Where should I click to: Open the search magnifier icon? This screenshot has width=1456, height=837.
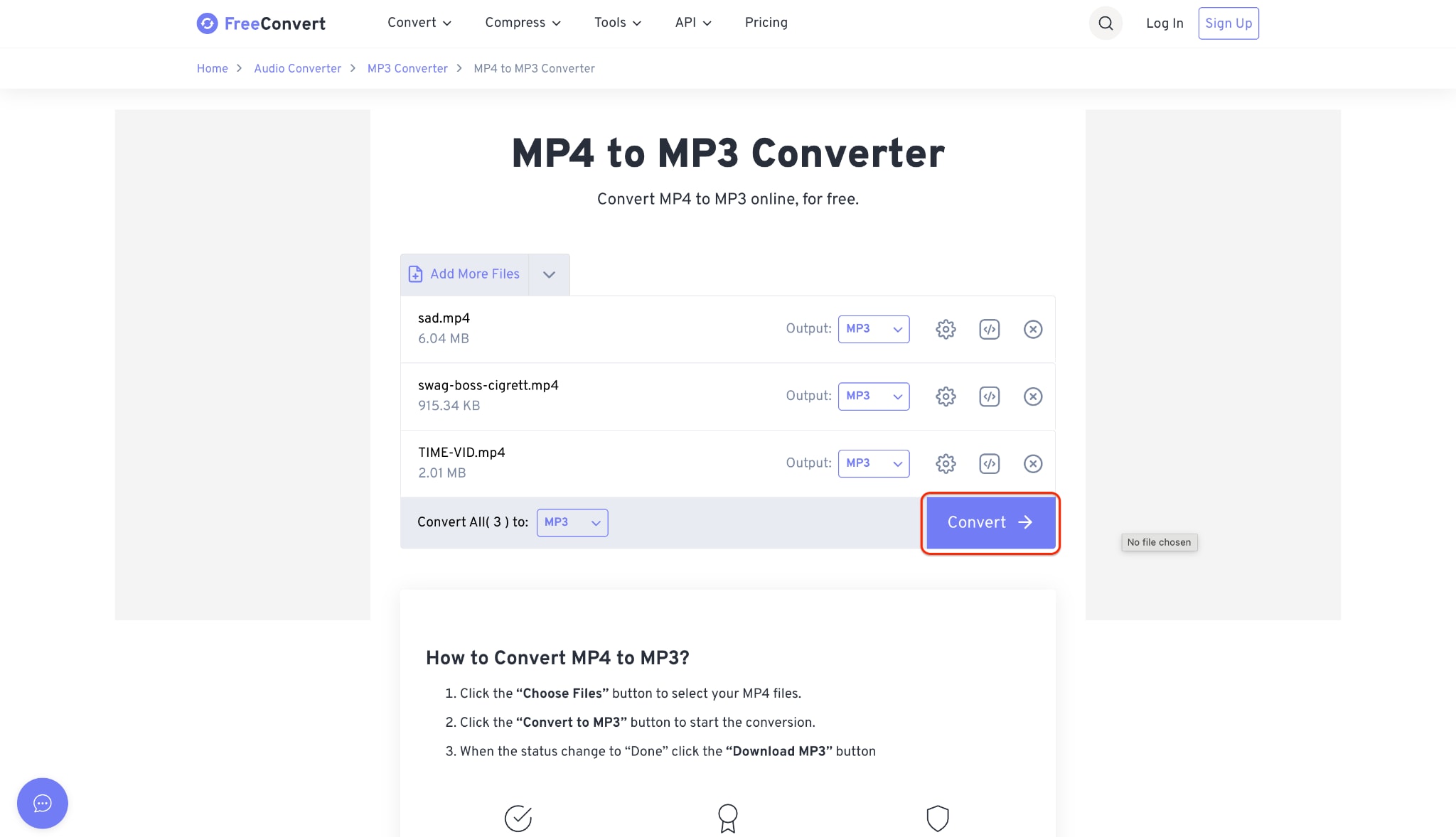1106,23
